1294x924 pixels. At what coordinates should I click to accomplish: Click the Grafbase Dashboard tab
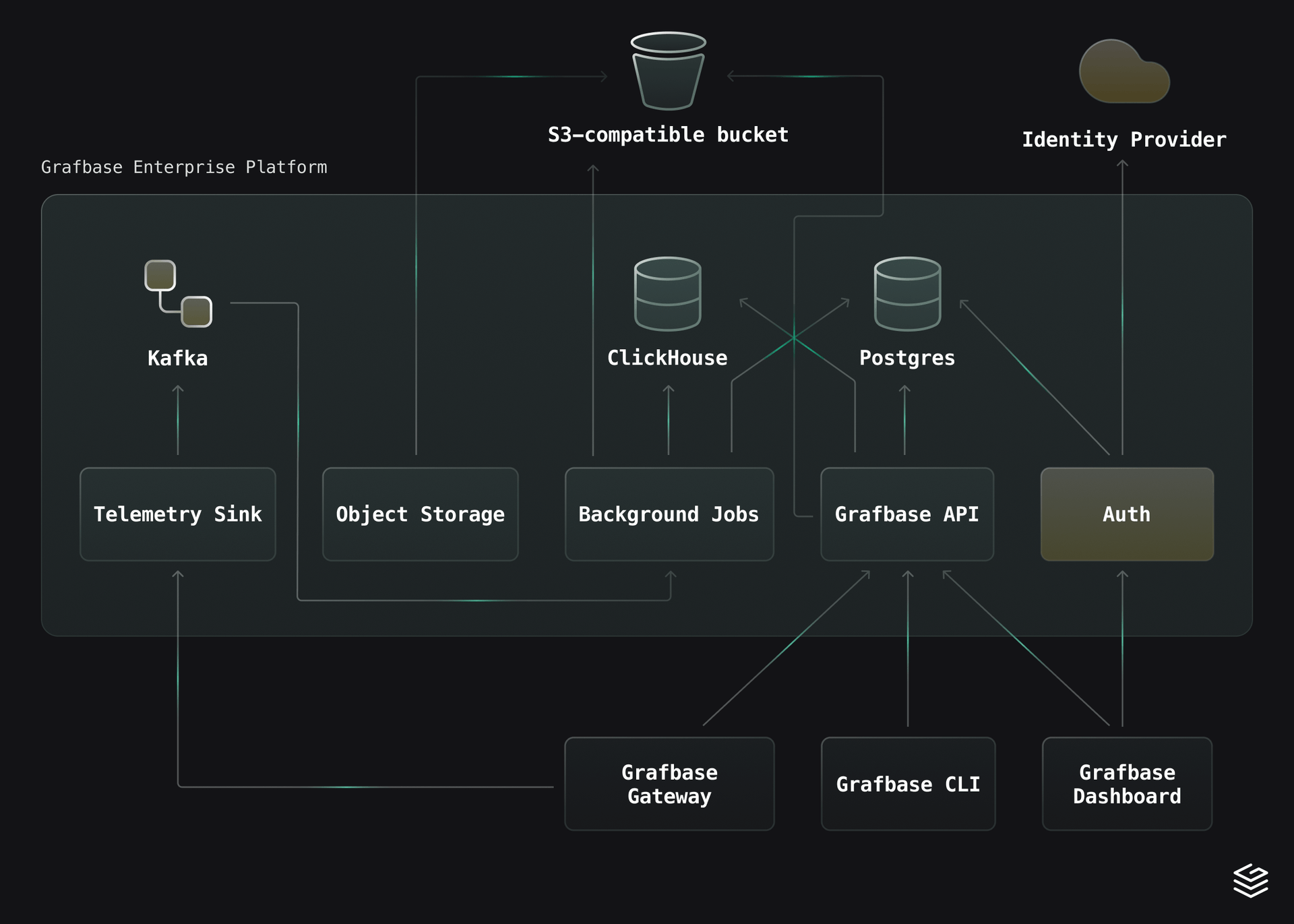tap(1126, 784)
